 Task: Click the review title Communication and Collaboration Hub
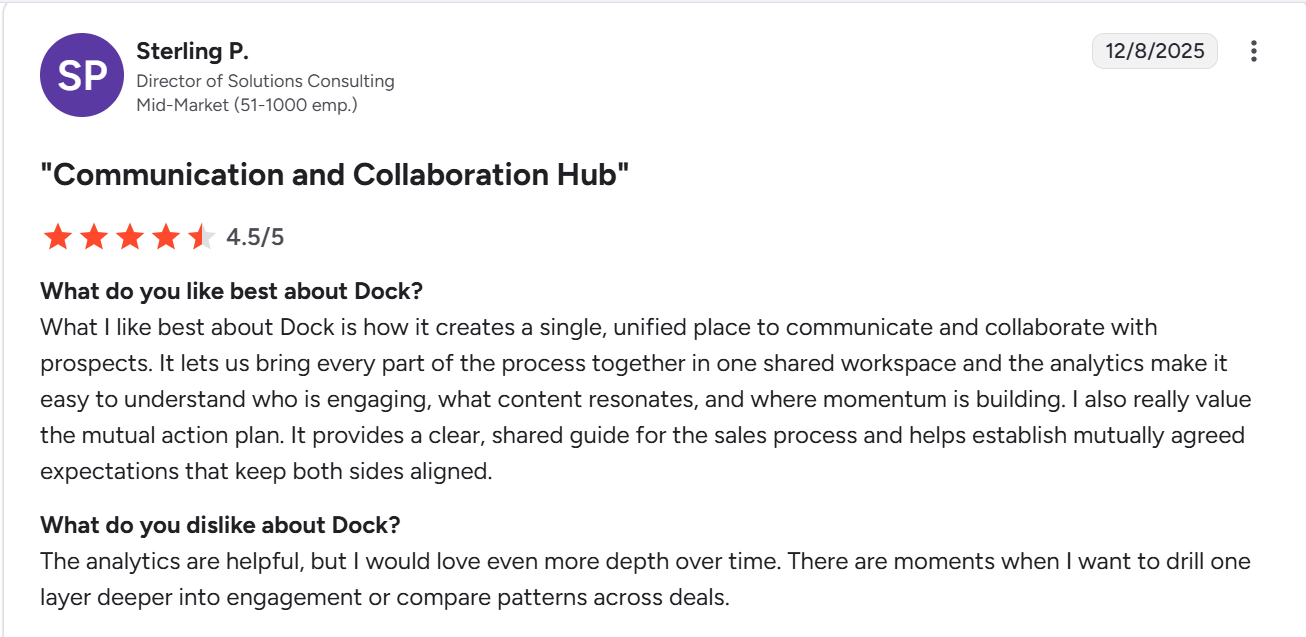[x=334, y=175]
